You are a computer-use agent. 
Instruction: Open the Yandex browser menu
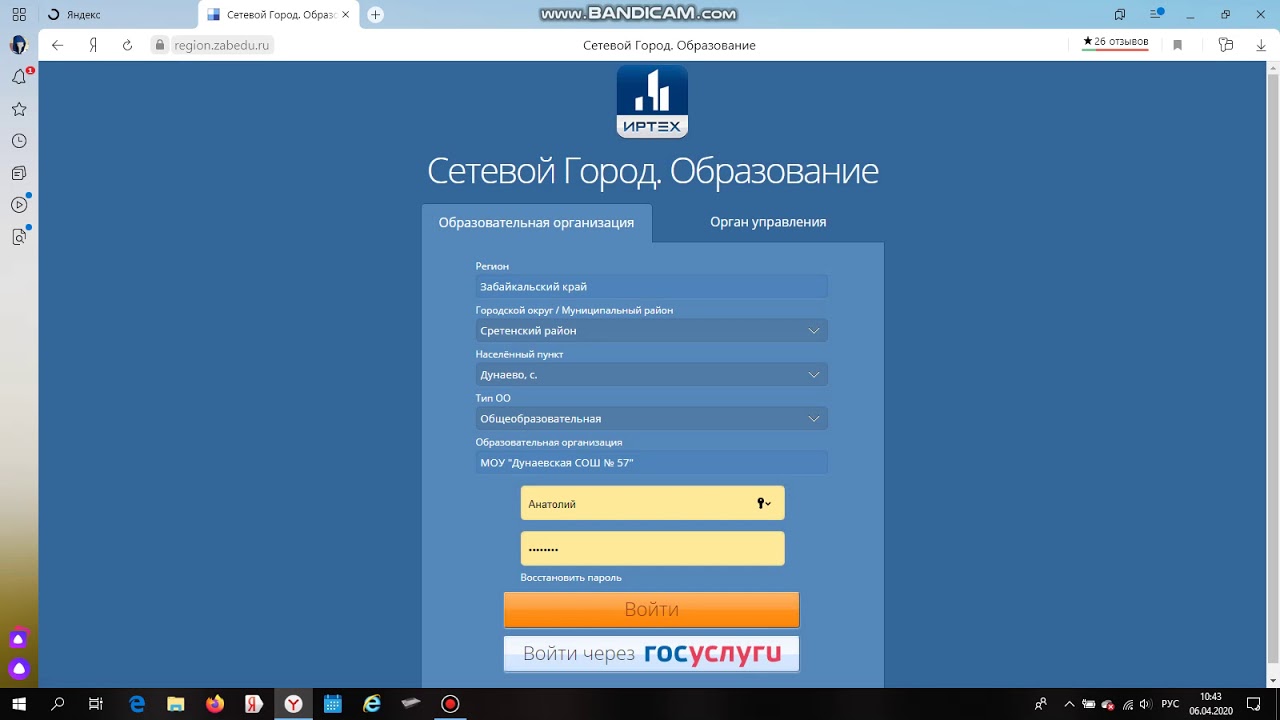[x=1156, y=14]
